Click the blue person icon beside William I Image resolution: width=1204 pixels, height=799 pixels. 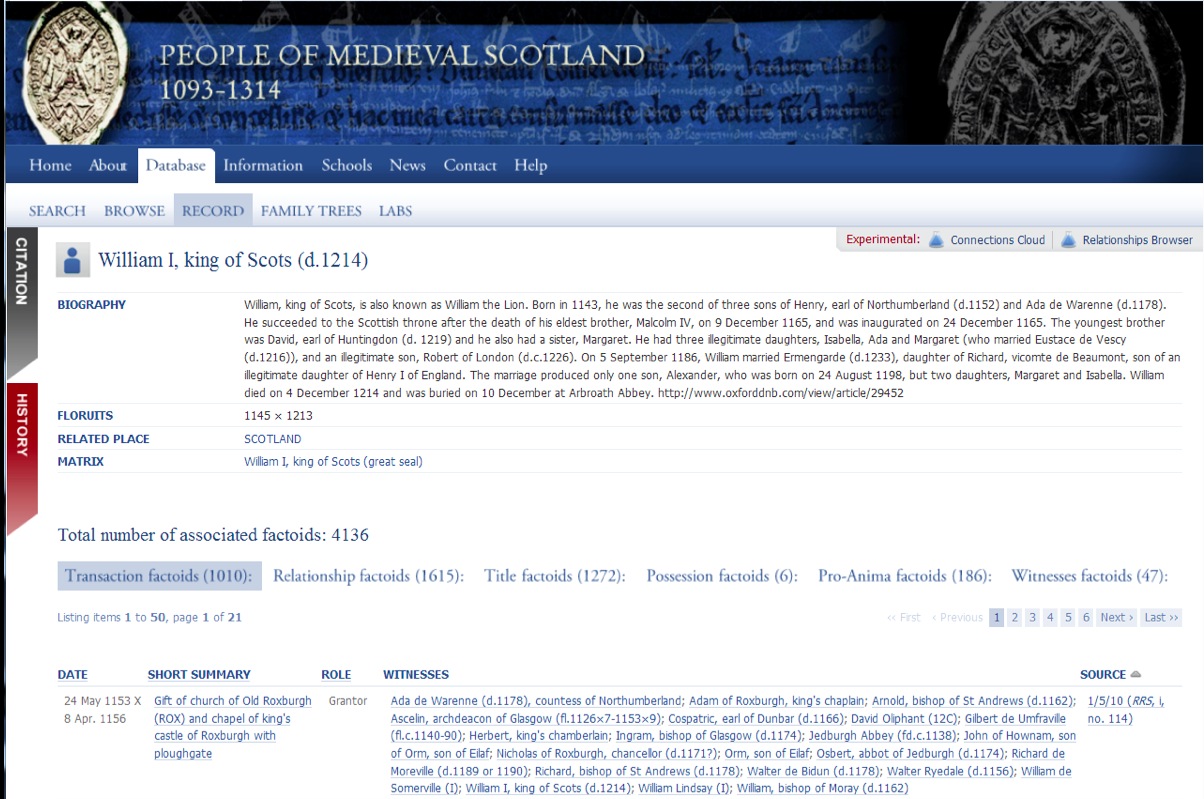[x=72, y=260]
